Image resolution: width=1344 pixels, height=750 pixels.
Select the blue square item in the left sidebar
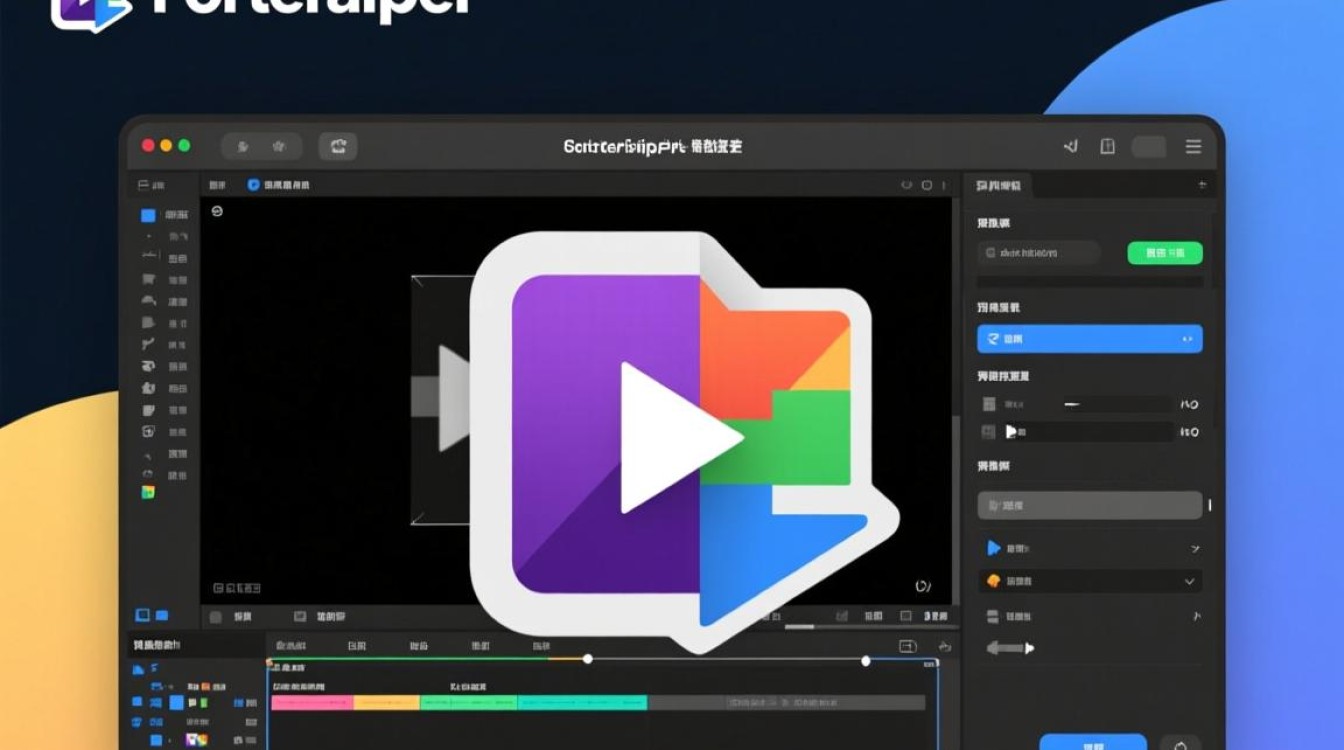148,215
